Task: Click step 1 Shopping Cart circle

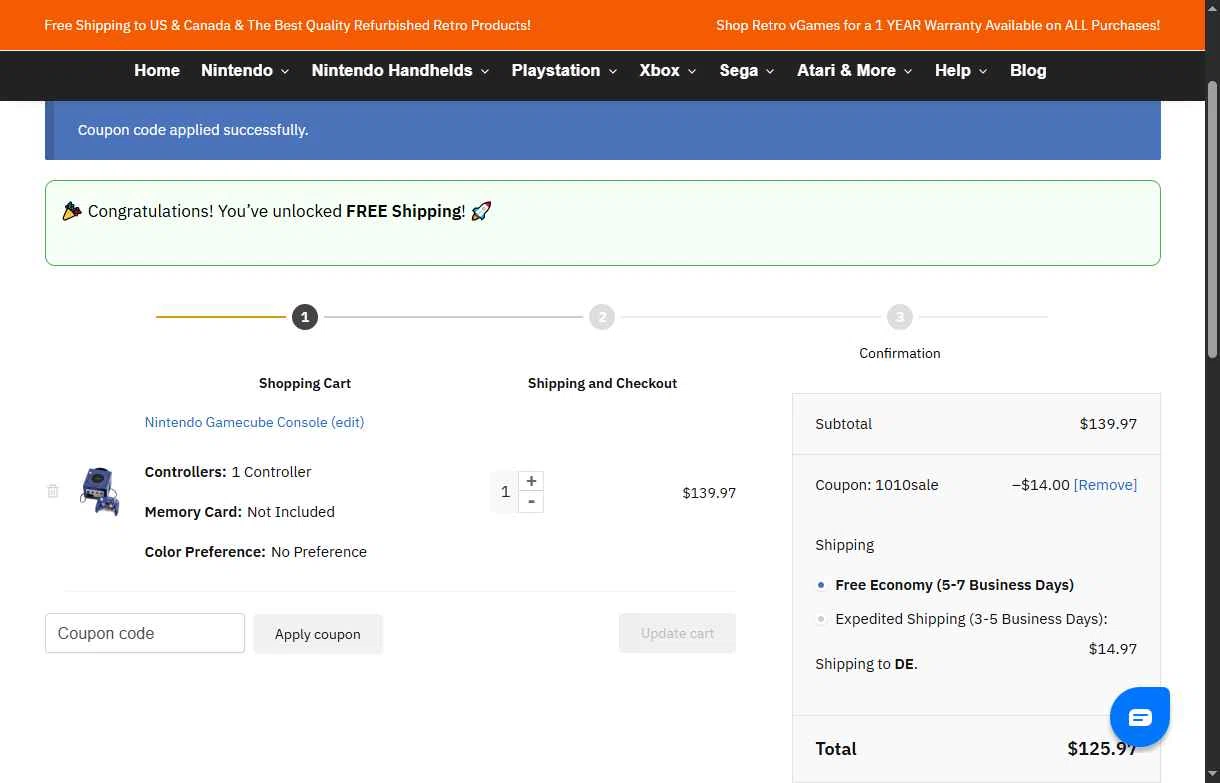Action: coord(305,318)
